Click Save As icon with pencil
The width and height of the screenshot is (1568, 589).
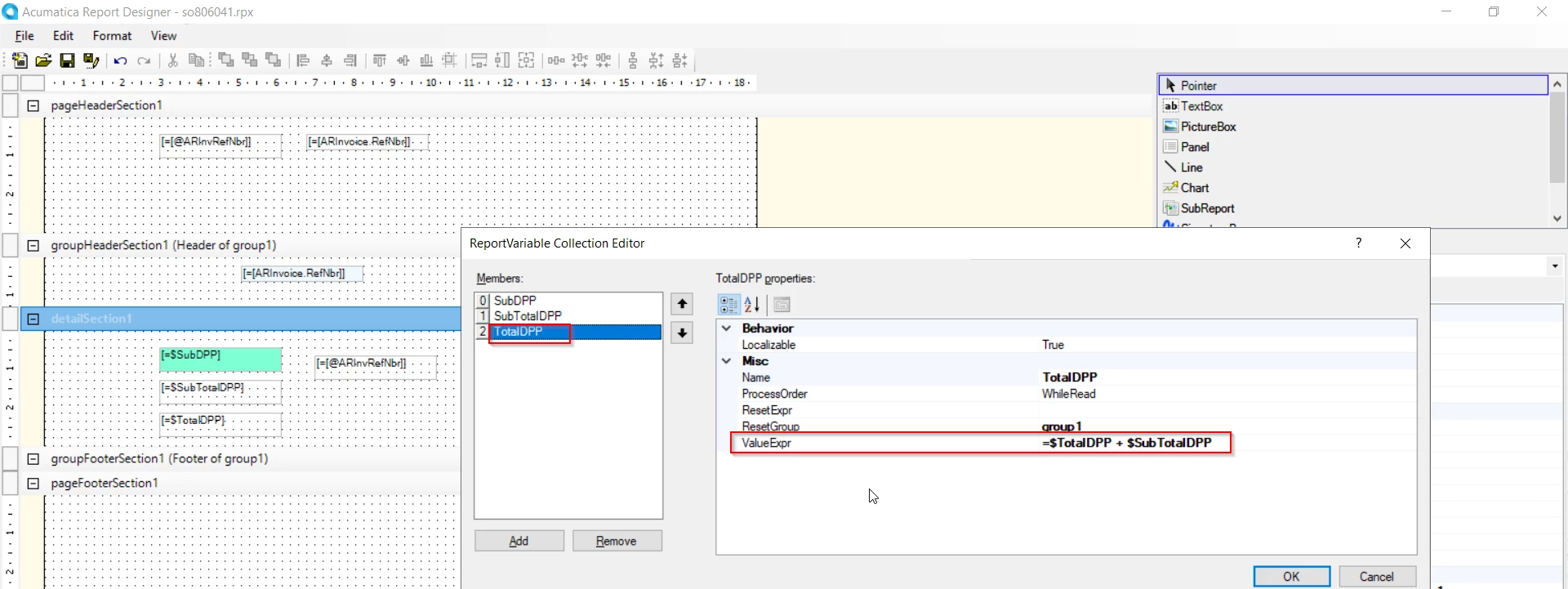91,60
